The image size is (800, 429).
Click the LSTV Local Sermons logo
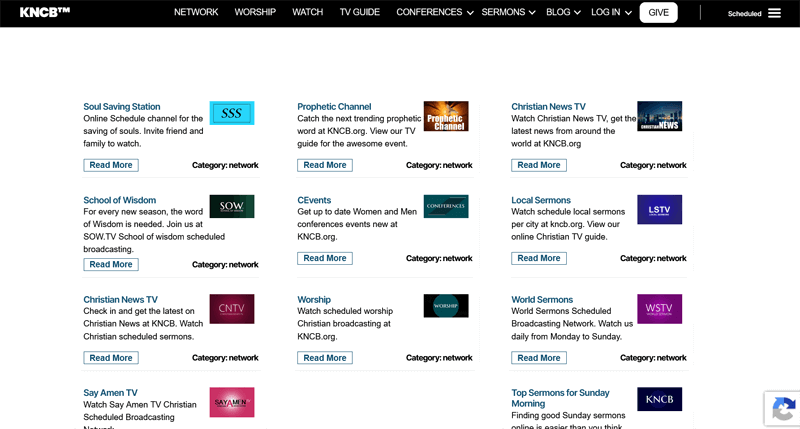tap(659, 209)
